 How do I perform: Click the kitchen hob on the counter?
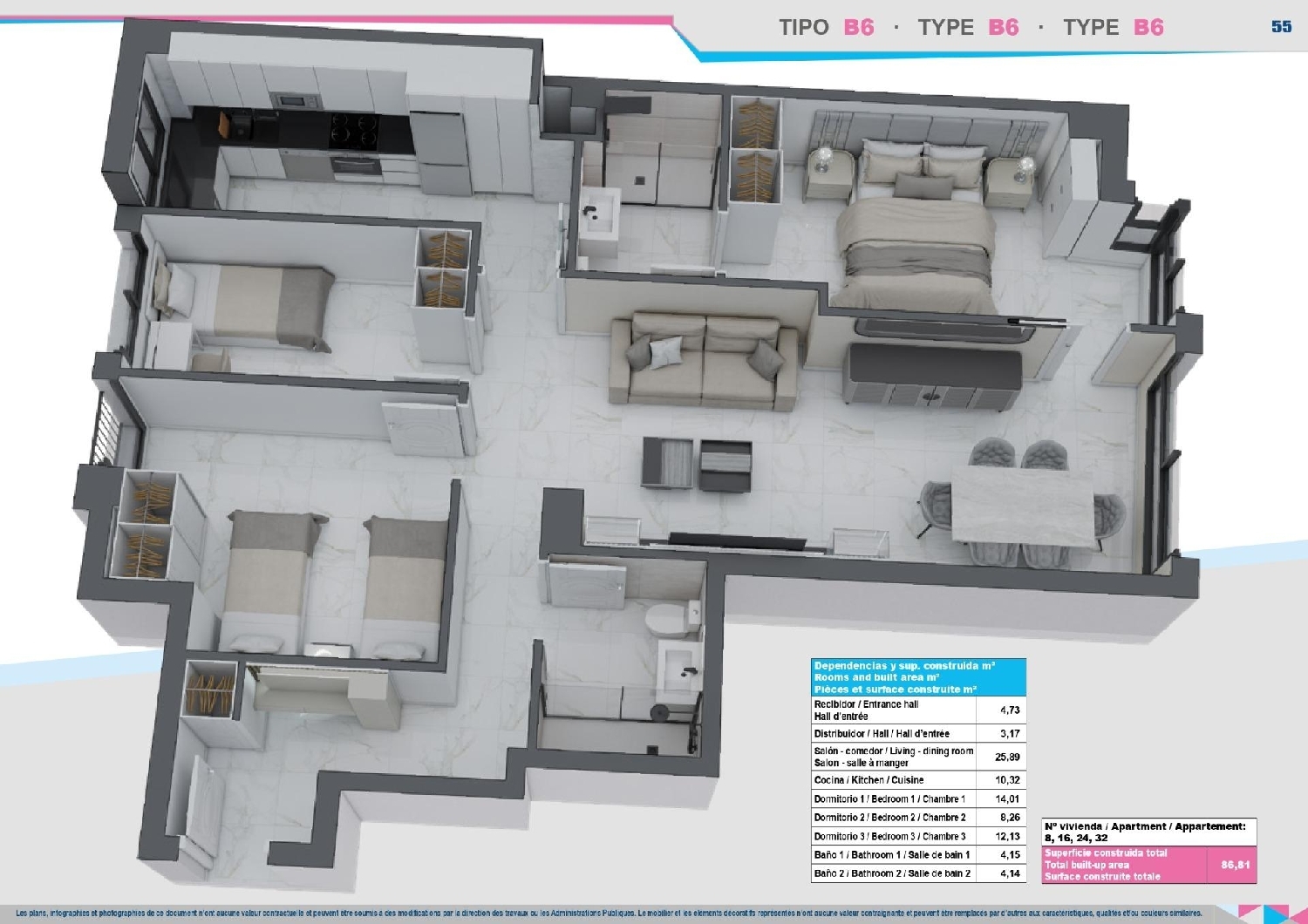[353, 131]
